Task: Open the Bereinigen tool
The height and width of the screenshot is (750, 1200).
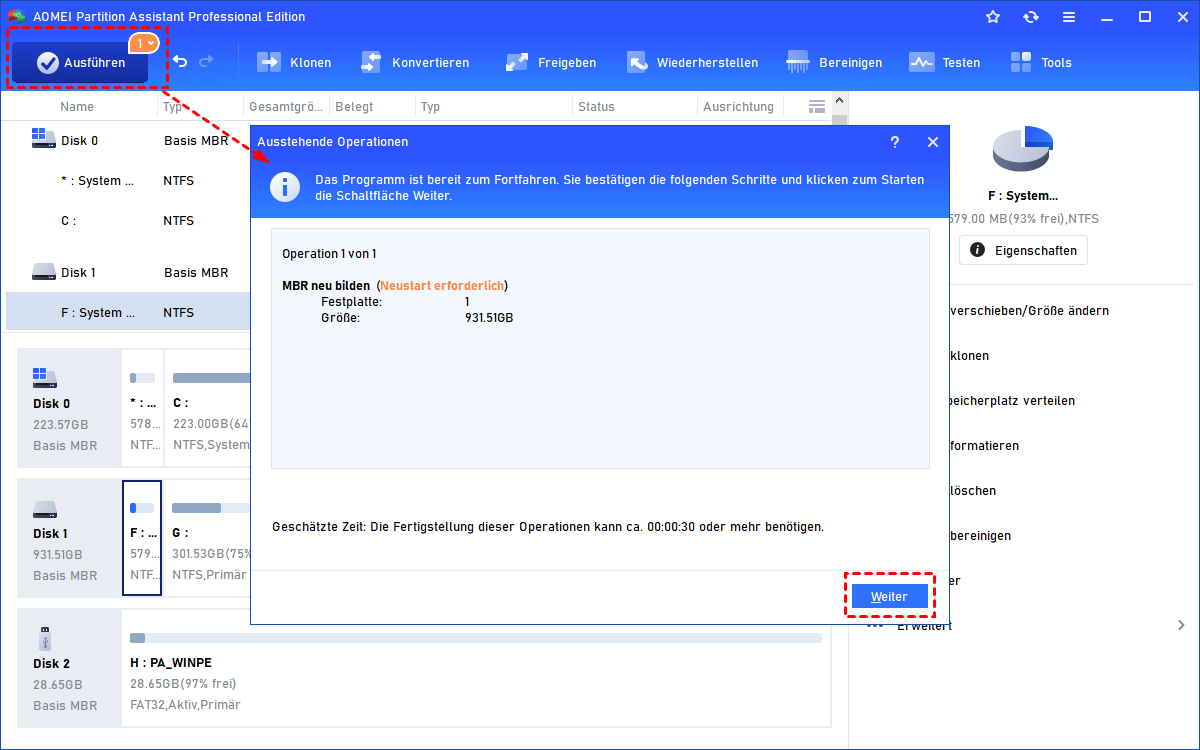Action: point(835,62)
